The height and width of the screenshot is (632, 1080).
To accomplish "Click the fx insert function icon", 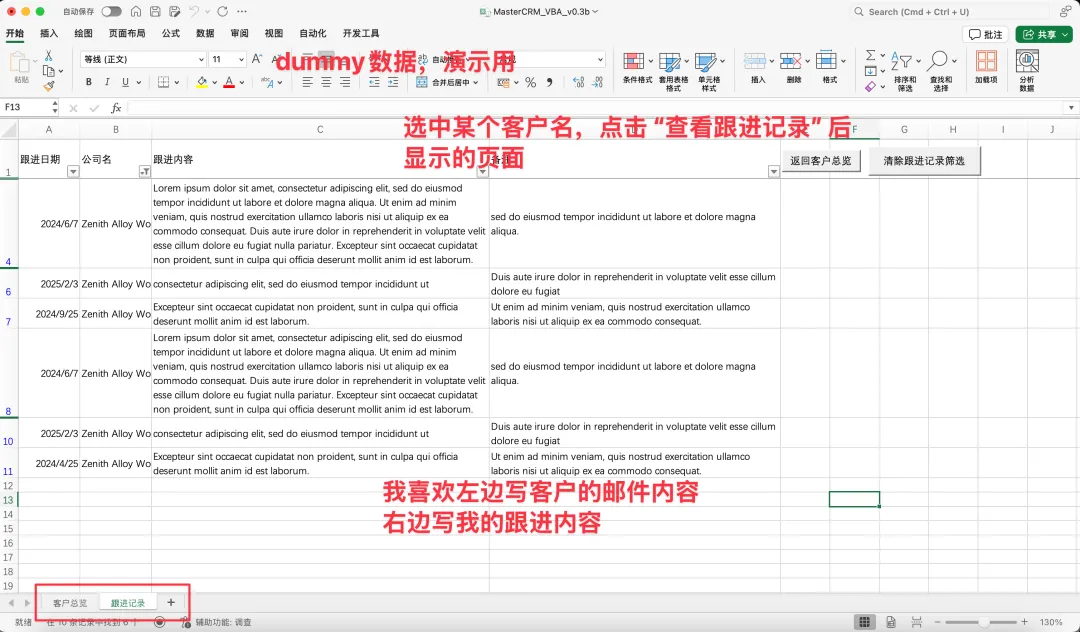I will [116, 107].
